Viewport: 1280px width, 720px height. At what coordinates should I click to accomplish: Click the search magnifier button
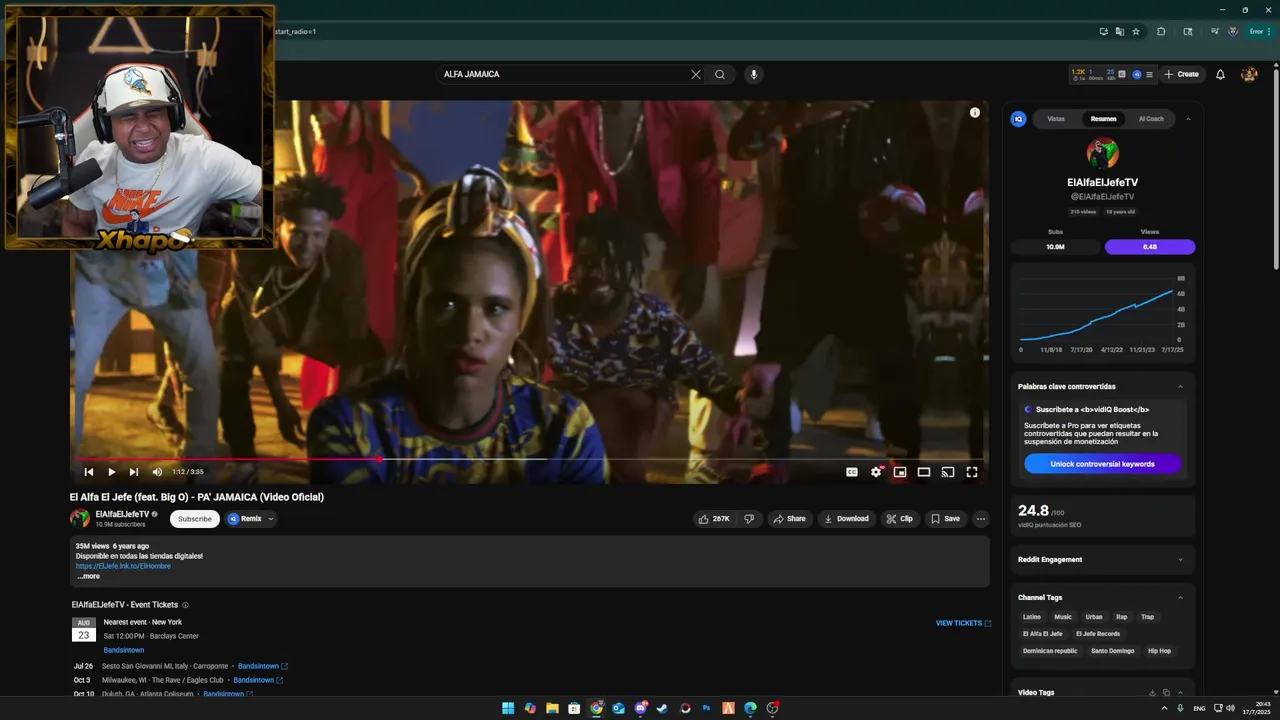point(720,74)
